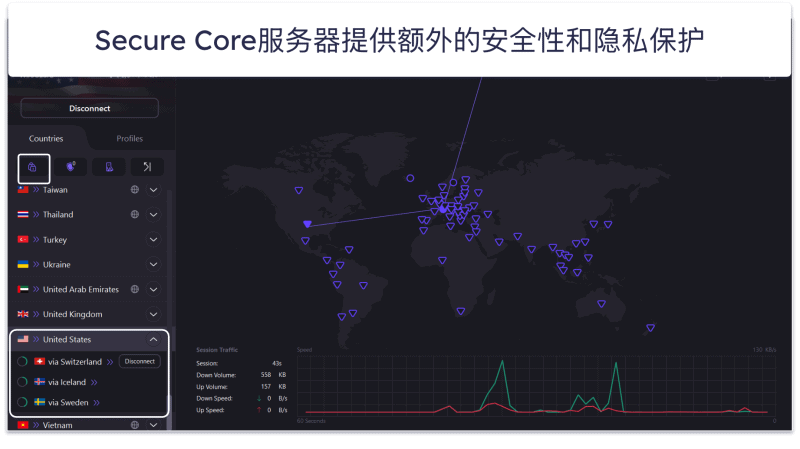Toggle the NetShield shield icon
The height and width of the screenshot is (449, 800).
(x=70, y=166)
